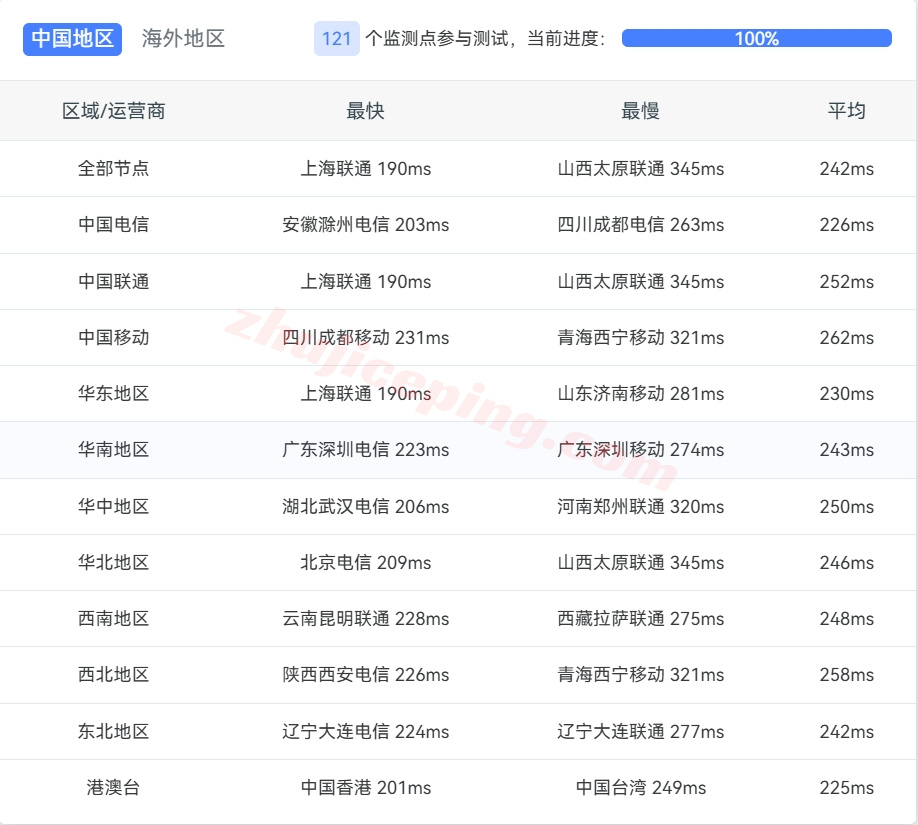Open the 海外地区 tab
This screenshot has width=918, height=825.
[183, 39]
